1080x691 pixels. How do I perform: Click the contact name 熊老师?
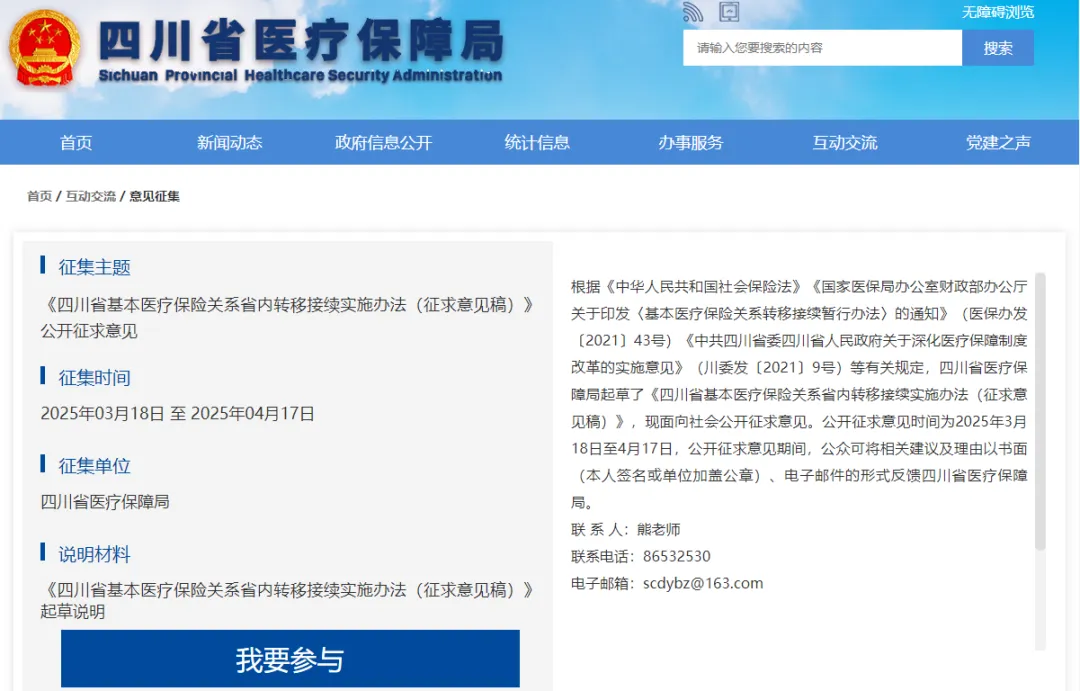[x=658, y=530]
